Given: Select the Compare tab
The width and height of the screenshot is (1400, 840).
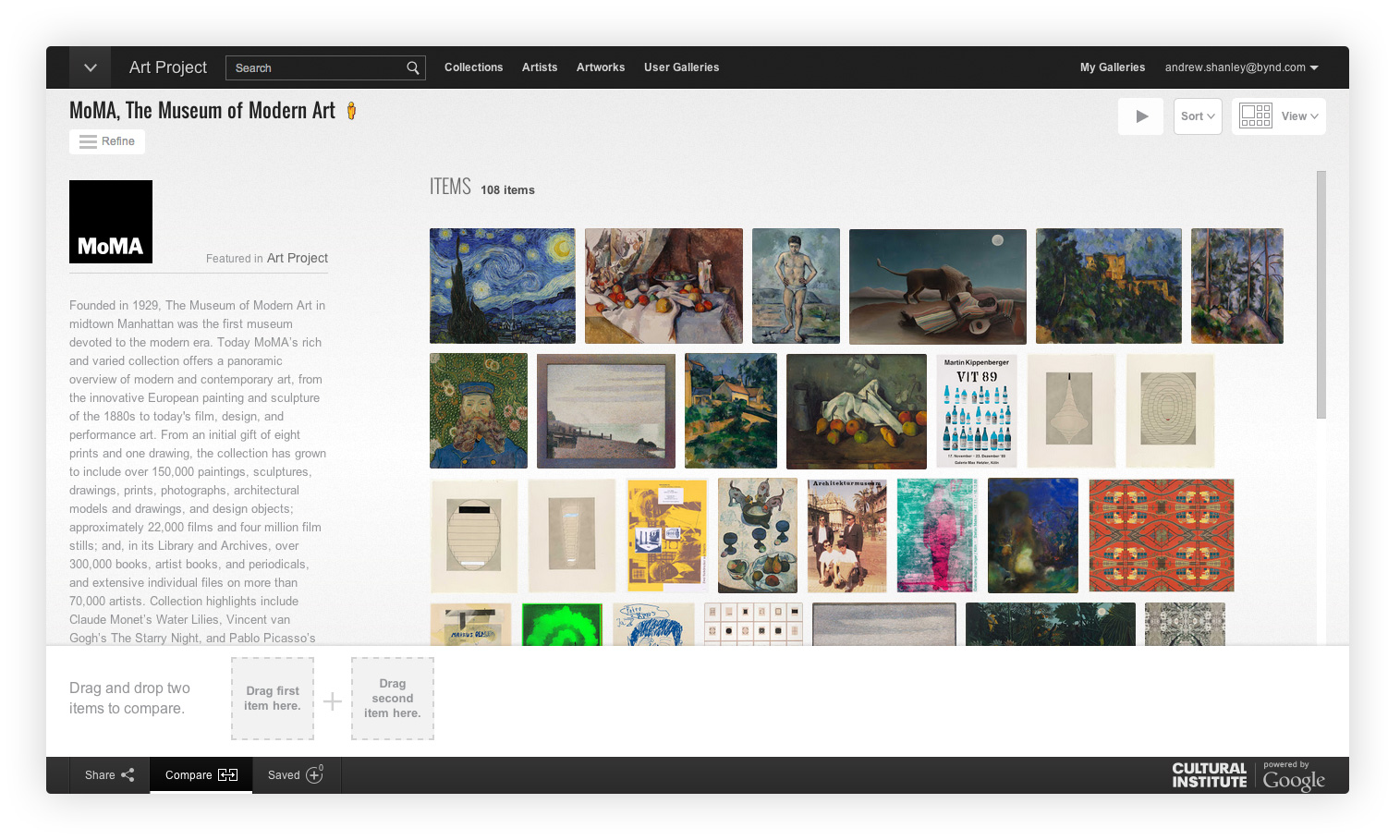Looking at the screenshot, I should [201, 775].
